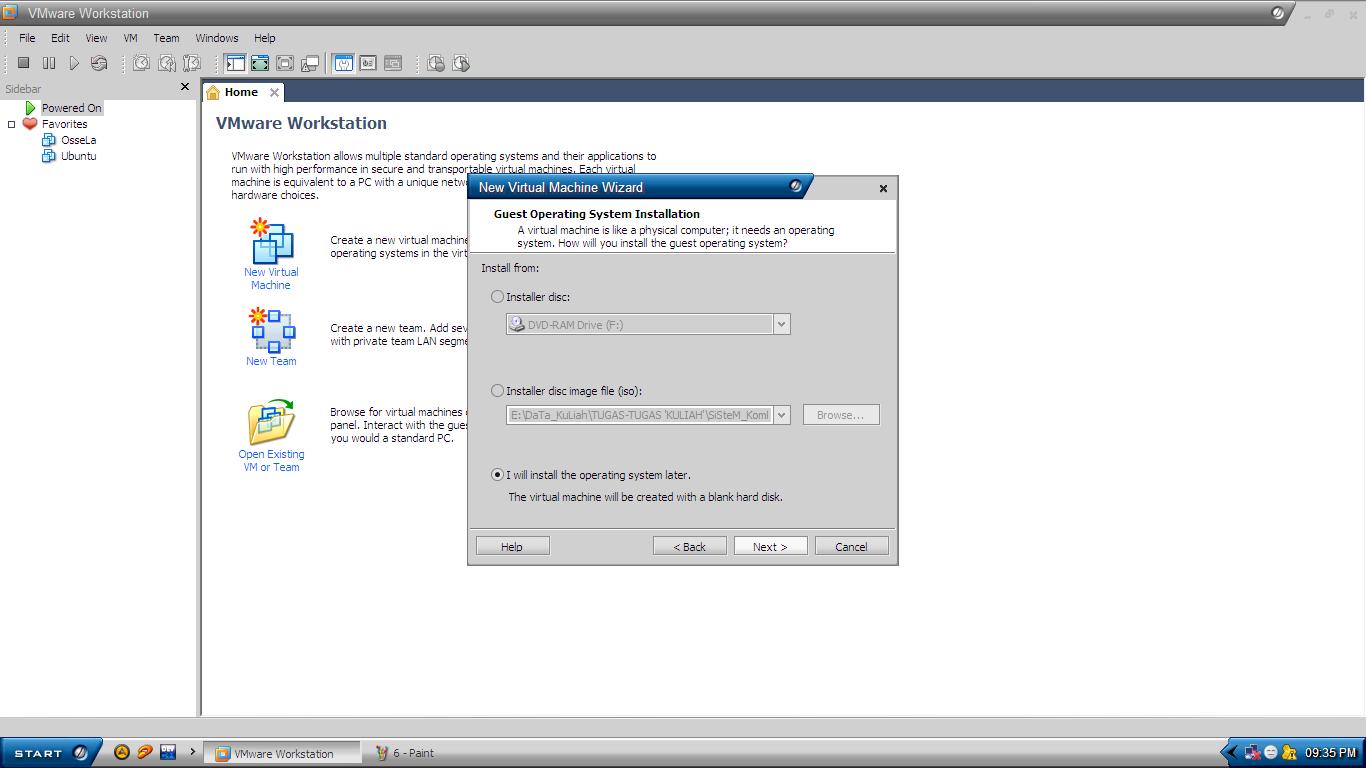Click the Power On play icon in toolbar
1366x768 pixels.
point(74,63)
